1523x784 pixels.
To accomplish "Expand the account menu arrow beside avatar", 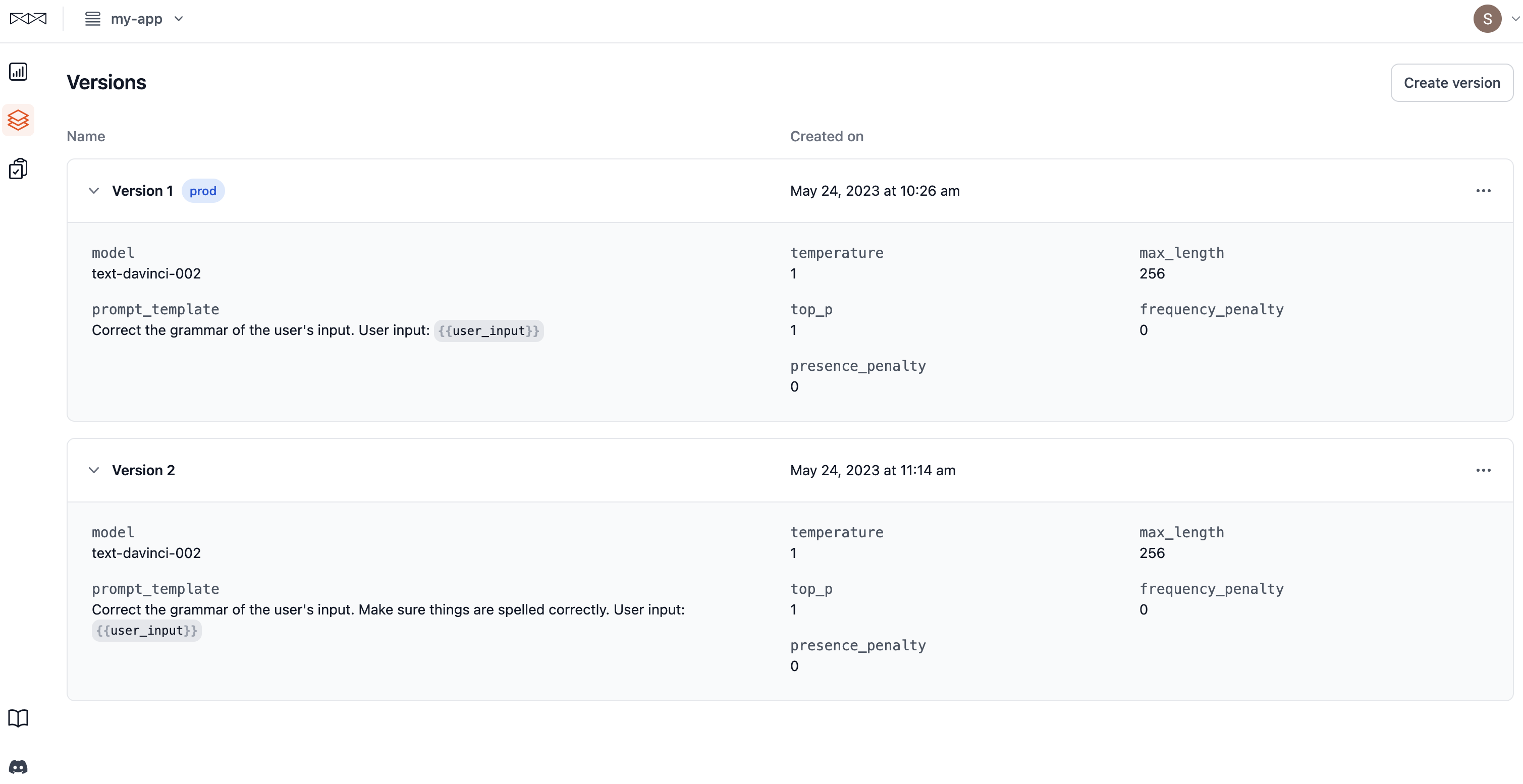I will (1515, 19).
